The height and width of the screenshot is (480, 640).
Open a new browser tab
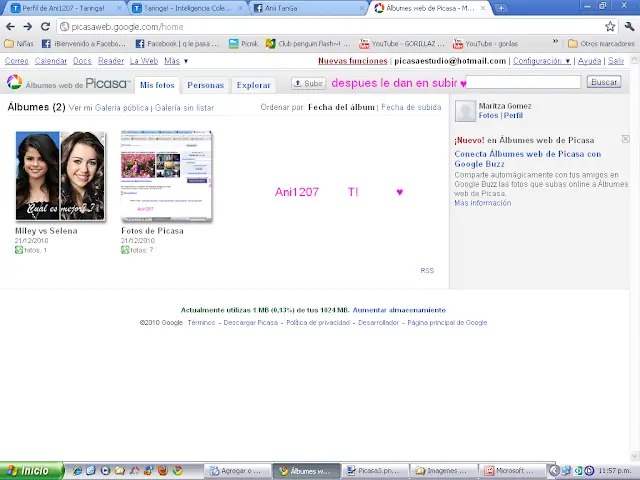click(x=500, y=8)
